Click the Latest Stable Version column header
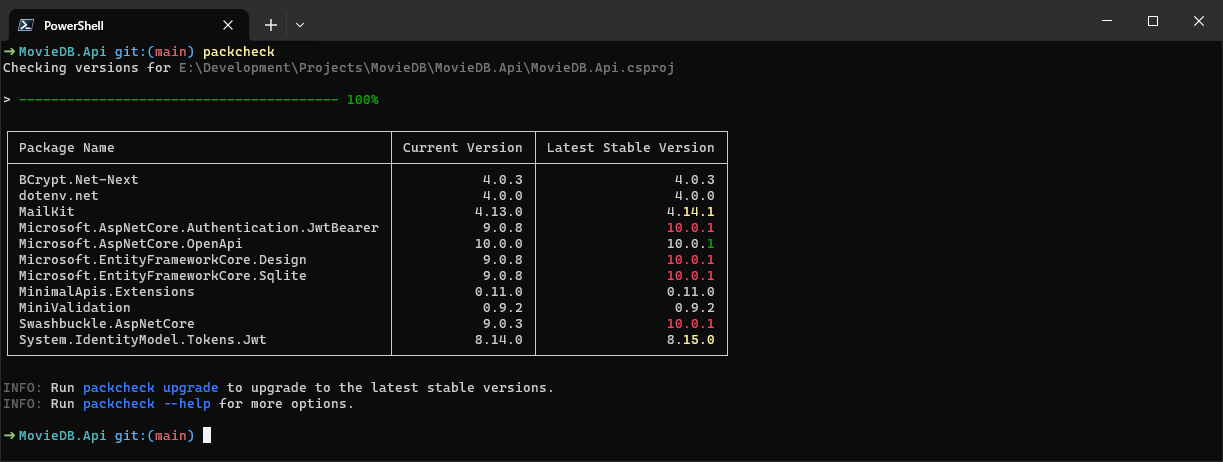 pos(630,148)
